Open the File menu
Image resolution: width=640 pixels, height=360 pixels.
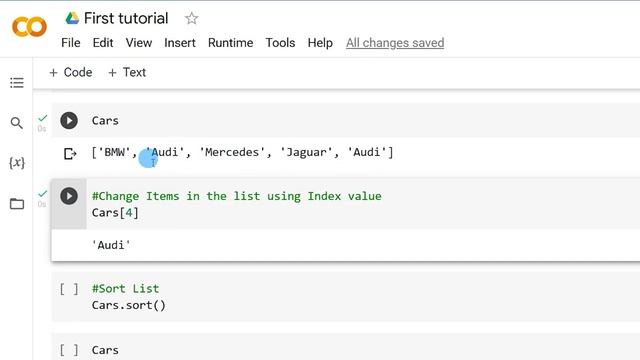[x=71, y=43]
